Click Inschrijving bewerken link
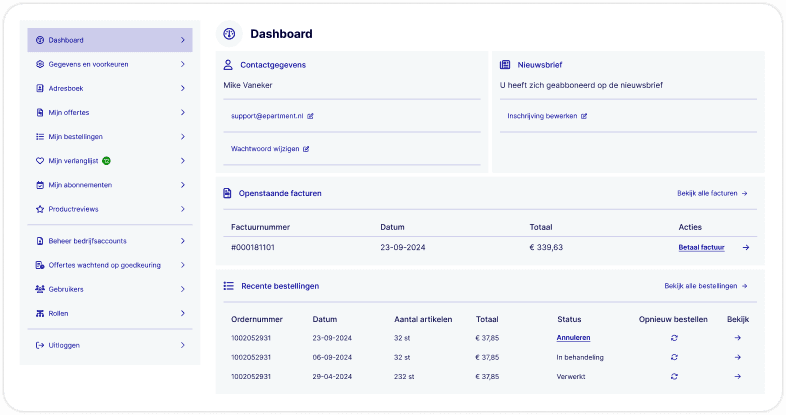The width and height of the screenshot is (786, 415). [x=542, y=116]
